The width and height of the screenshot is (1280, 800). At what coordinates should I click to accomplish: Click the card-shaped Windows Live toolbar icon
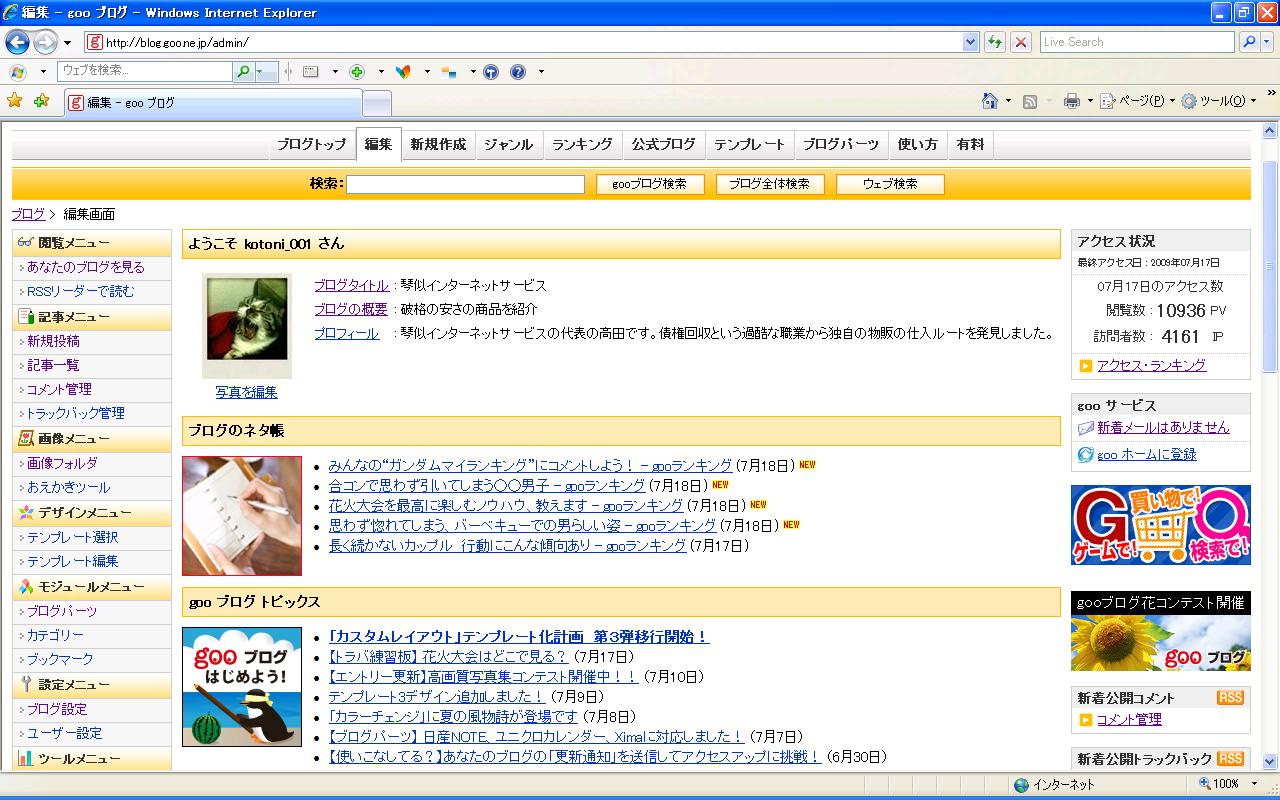pos(311,72)
